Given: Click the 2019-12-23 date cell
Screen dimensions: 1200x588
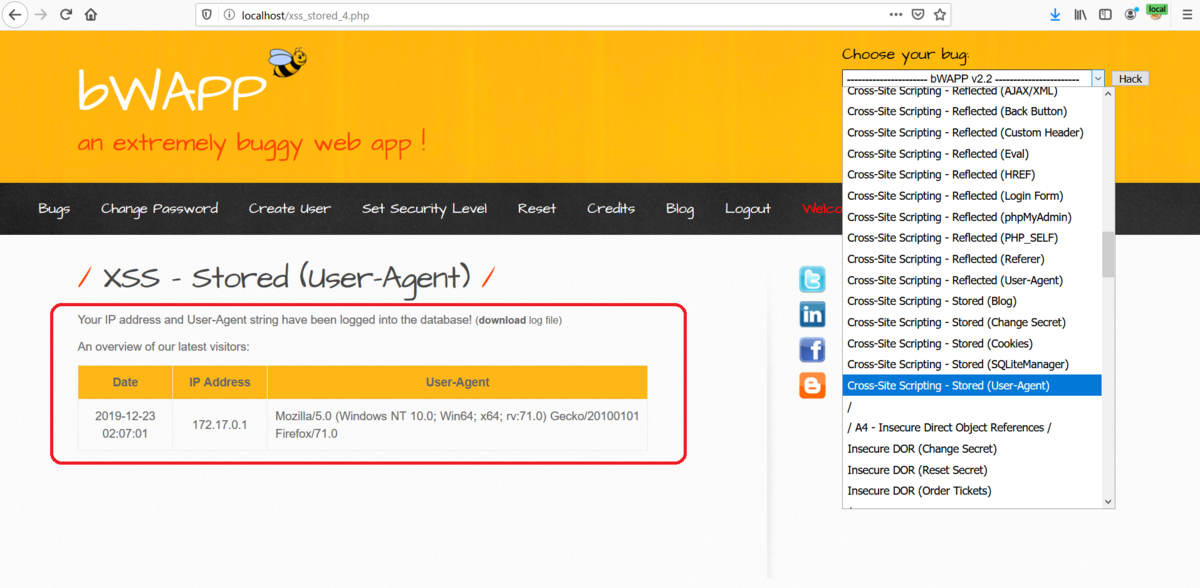Looking at the screenshot, I should click(x=126, y=425).
